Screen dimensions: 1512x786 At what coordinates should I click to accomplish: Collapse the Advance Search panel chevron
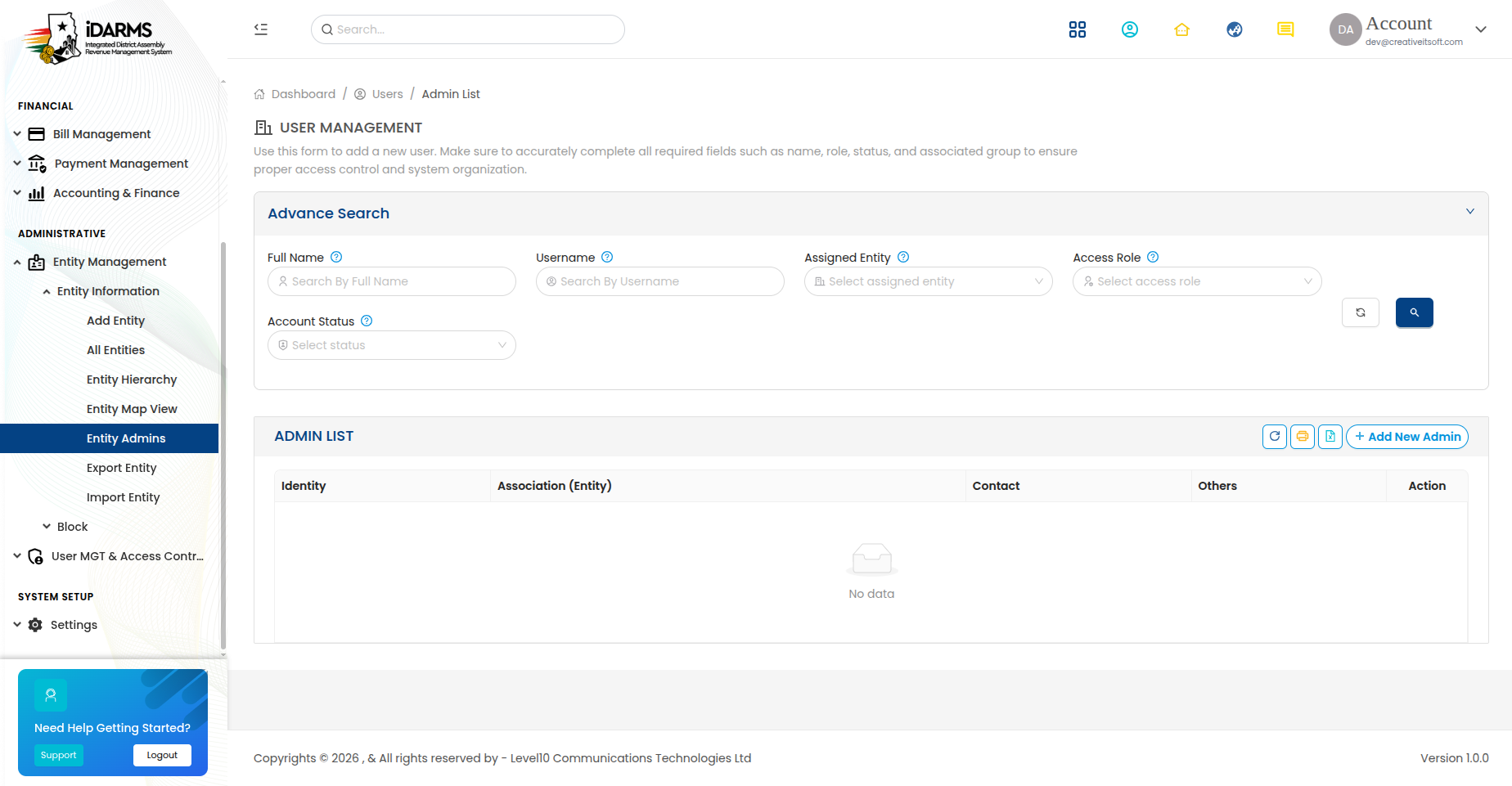tap(1470, 212)
